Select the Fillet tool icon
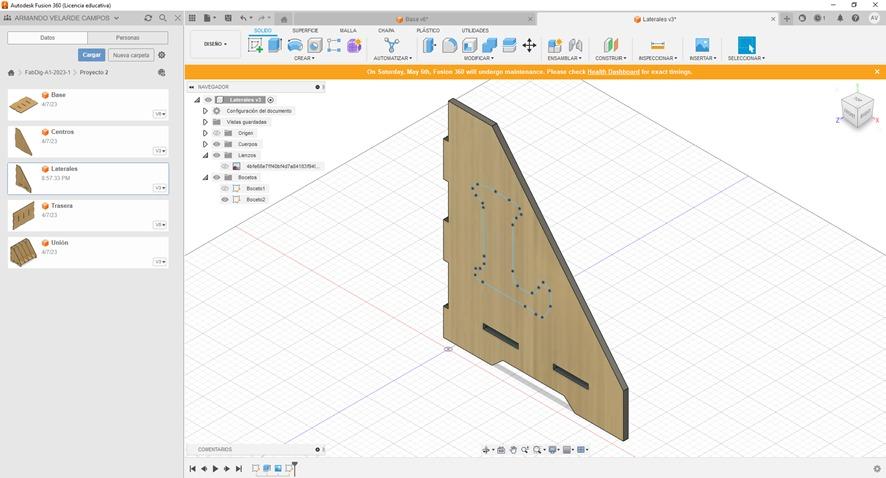 click(x=450, y=45)
